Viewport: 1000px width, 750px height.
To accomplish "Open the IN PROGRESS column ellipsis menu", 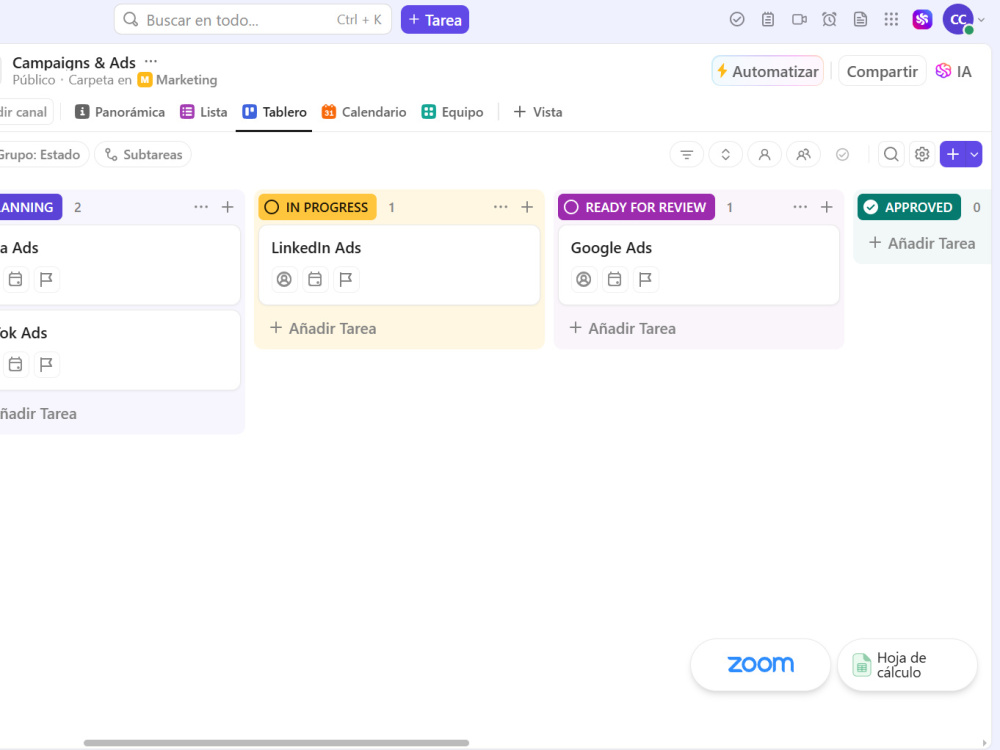I will click(501, 207).
